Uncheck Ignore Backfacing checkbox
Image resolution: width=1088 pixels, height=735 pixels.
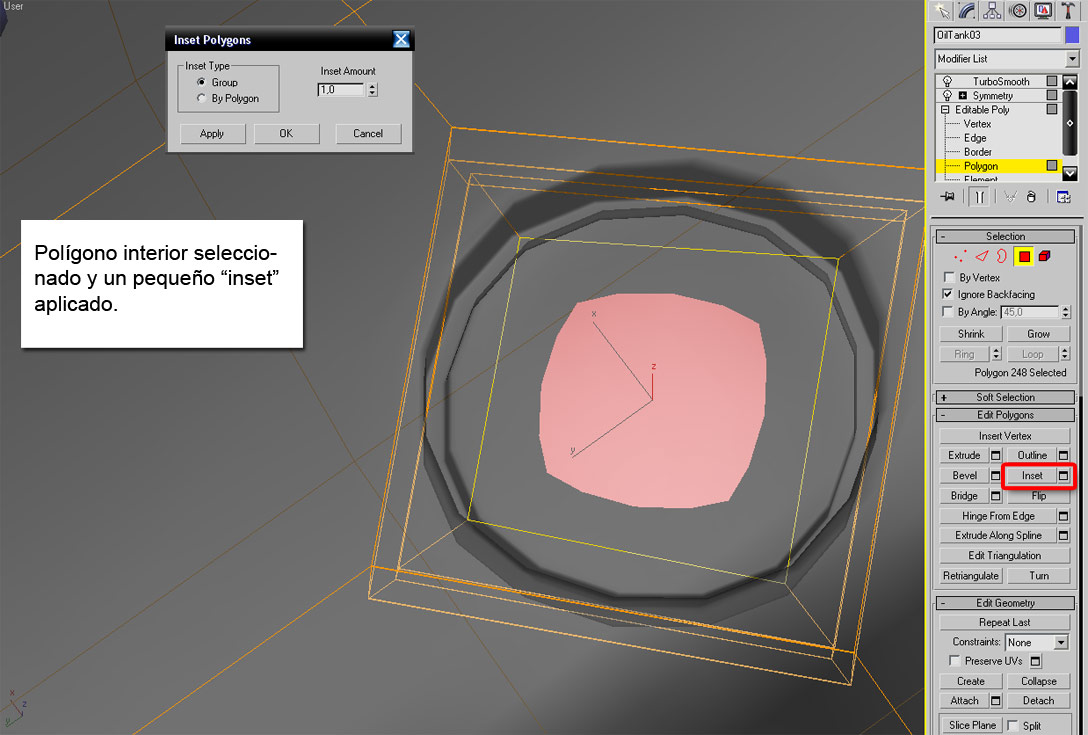[948, 294]
